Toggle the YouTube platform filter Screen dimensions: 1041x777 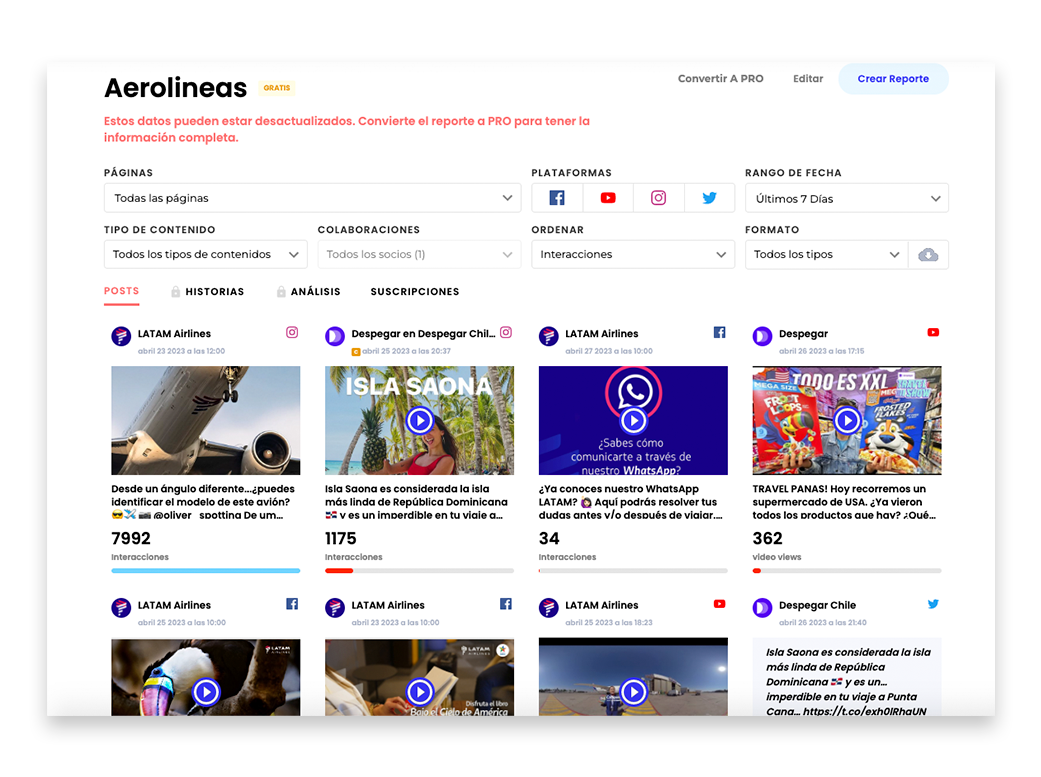coord(607,198)
